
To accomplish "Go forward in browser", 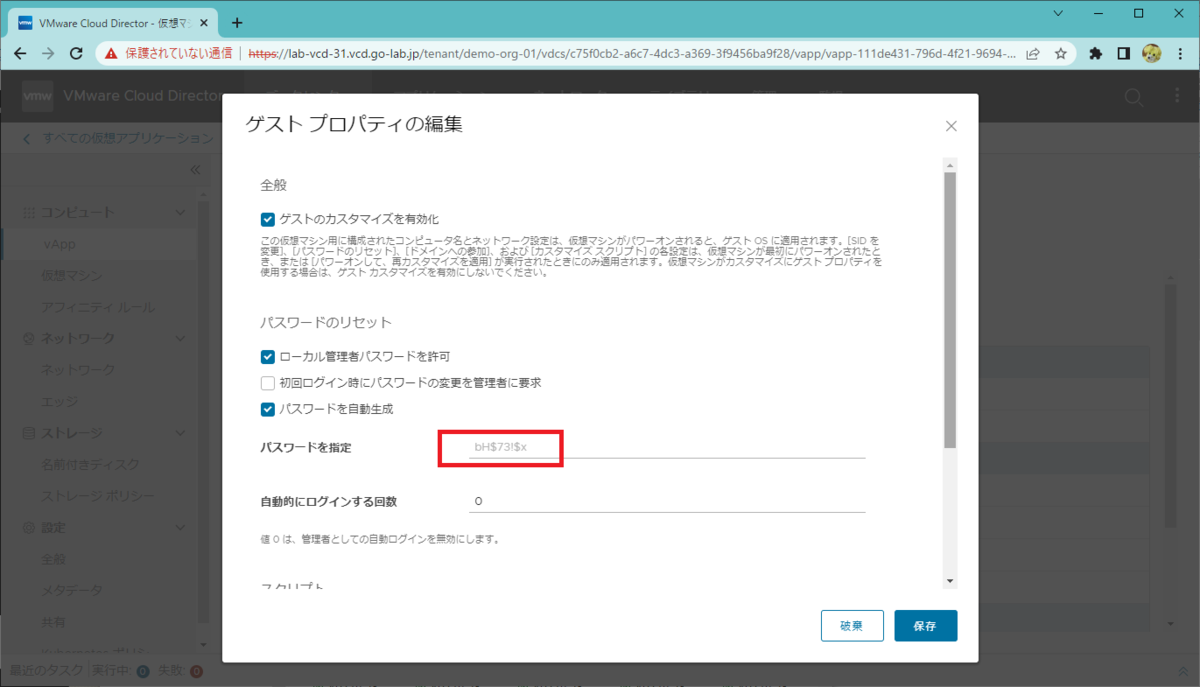I will [48, 54].
